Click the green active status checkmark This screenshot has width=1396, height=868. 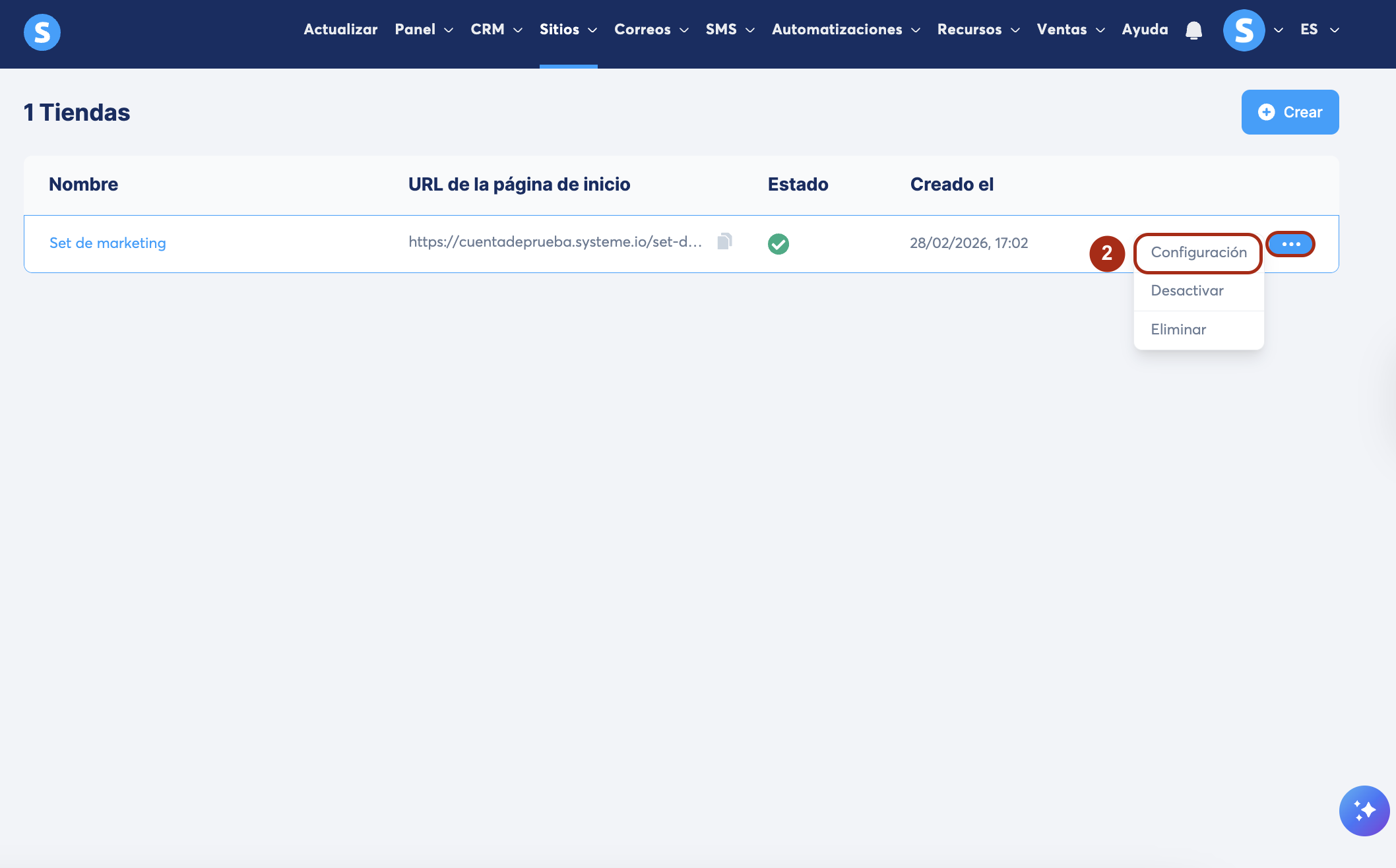point(778,244)
